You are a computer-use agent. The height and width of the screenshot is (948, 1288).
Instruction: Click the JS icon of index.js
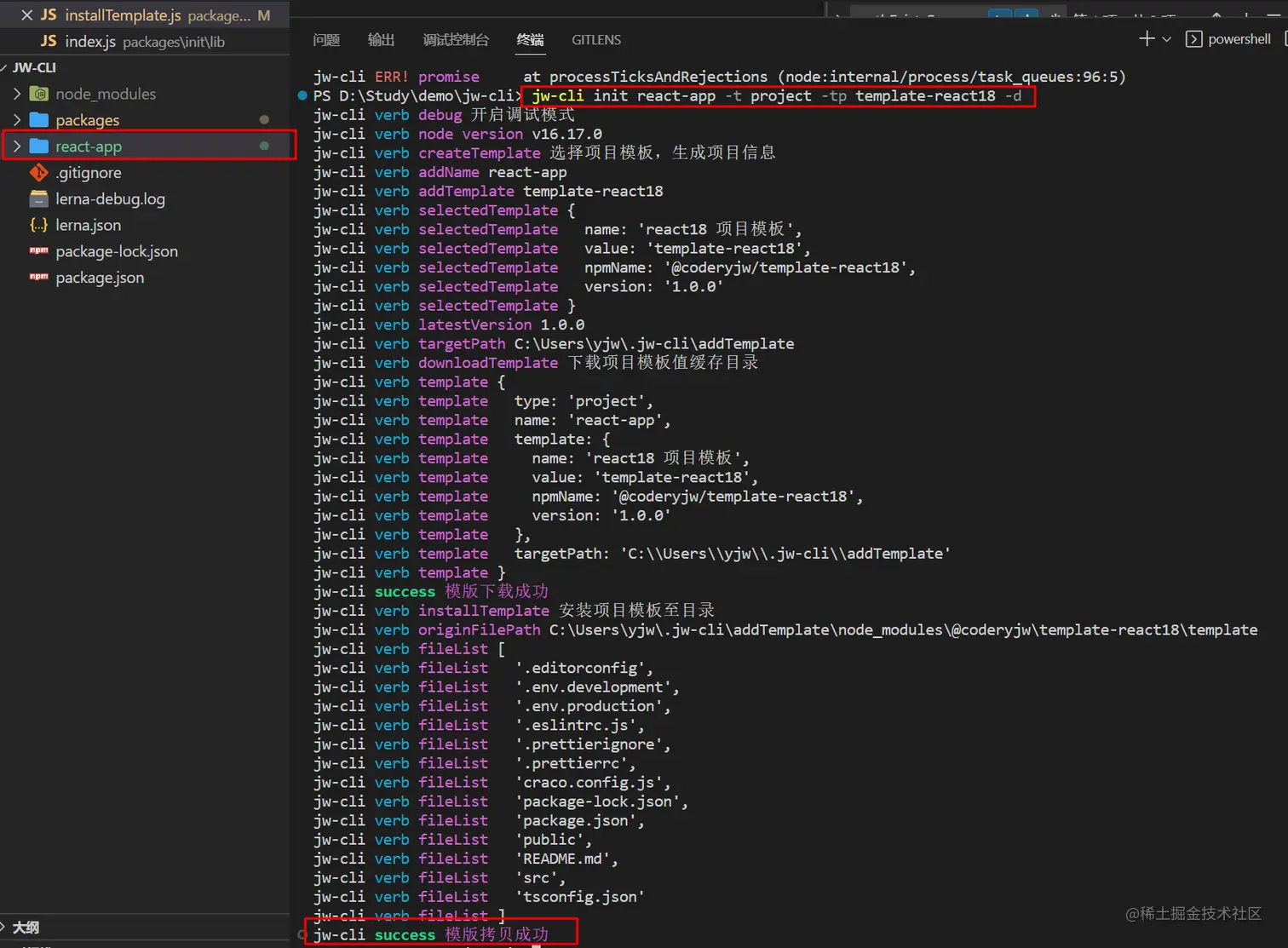[49, 42]
